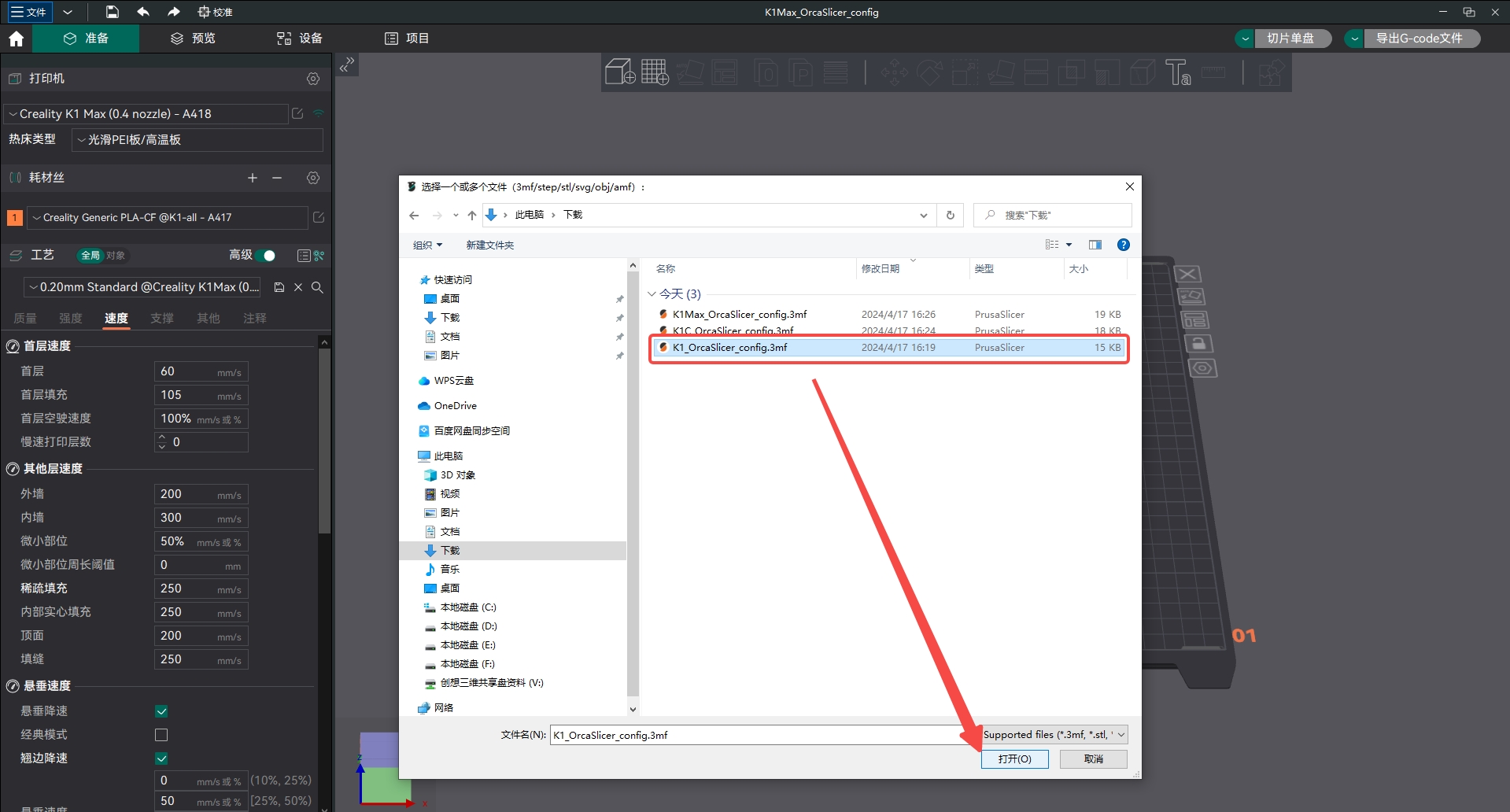1510x812 pixels.
Task: Toggle the 高级 advanced mode switch
Action: 266,255
